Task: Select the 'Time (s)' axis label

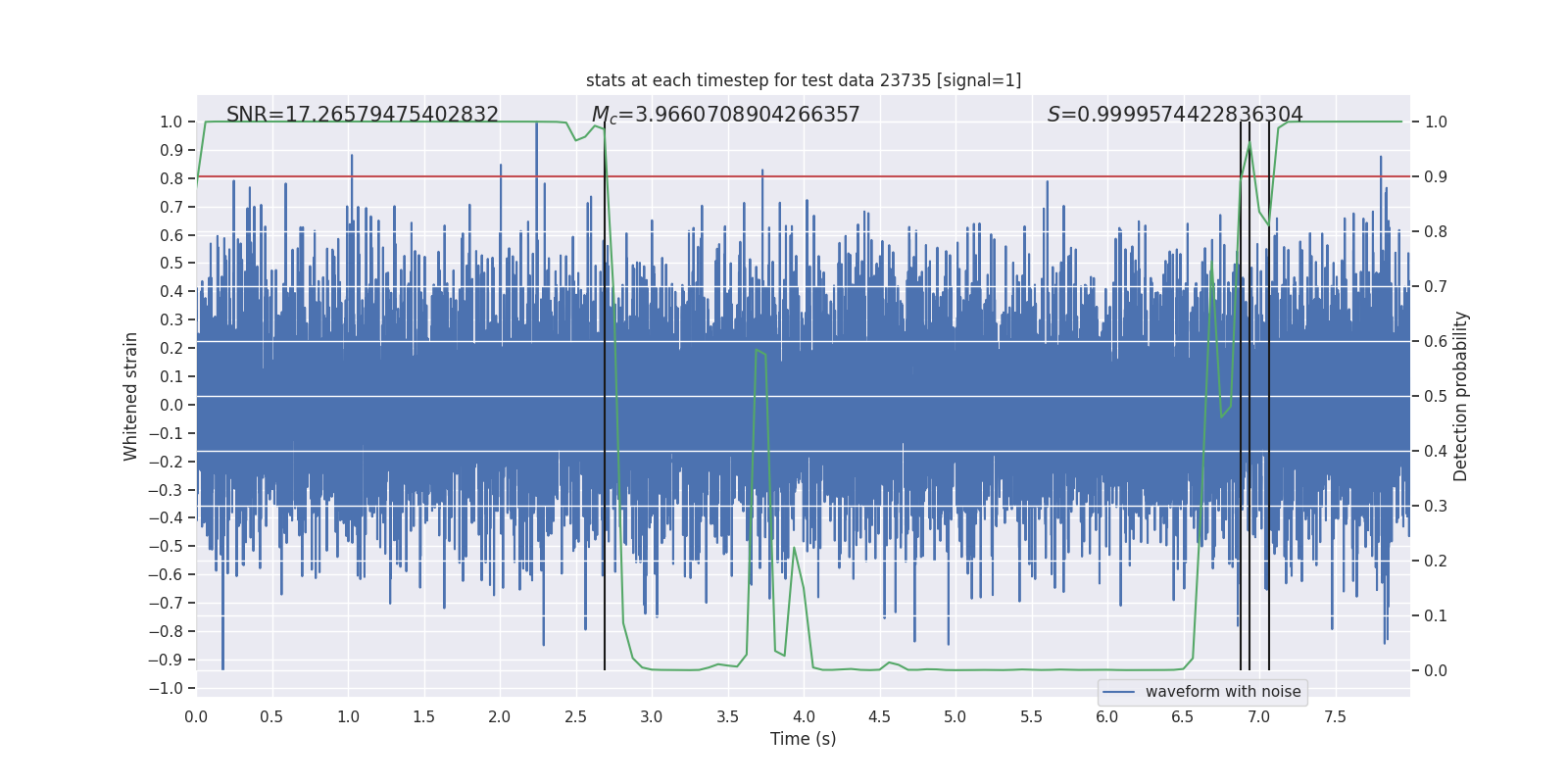Action: point(804,739)
